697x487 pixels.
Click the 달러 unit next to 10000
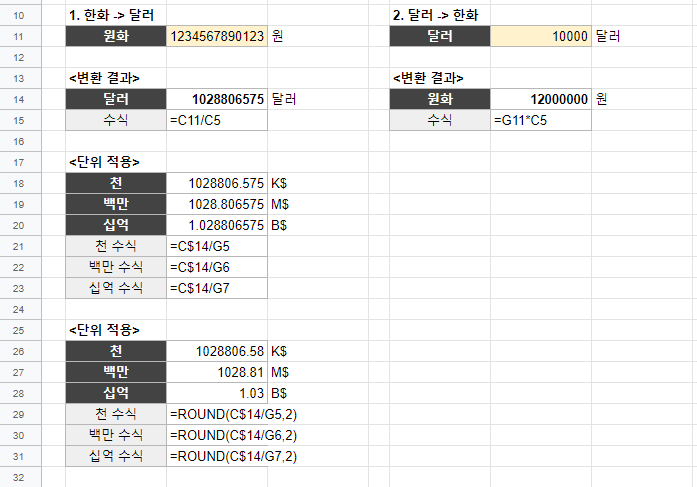point(608,36)
